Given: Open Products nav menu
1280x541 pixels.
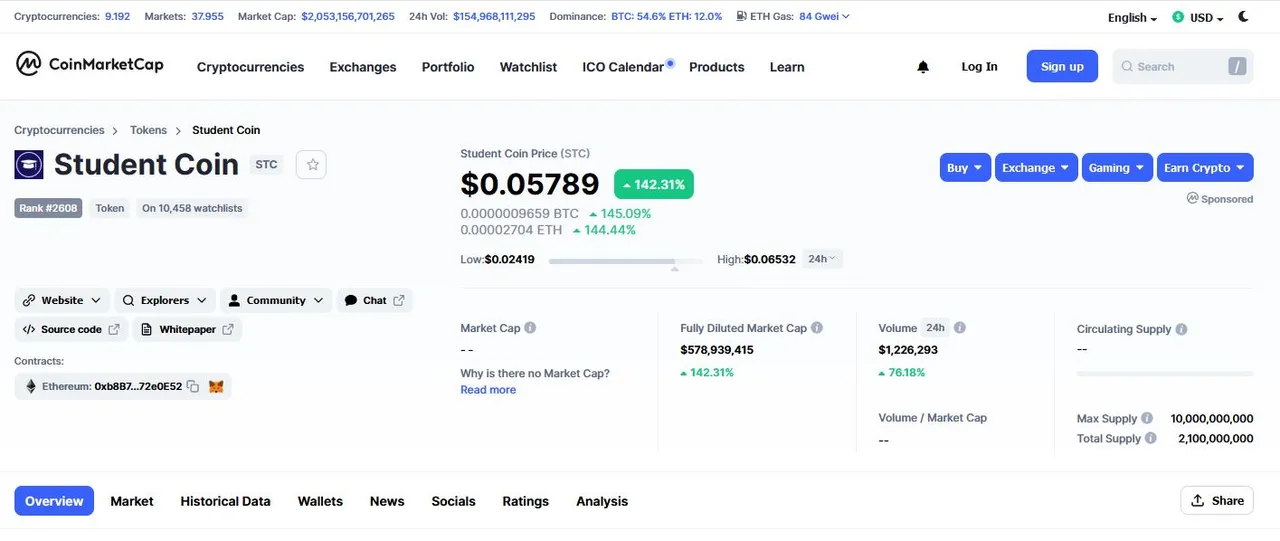Looking at the screenshot, I should pos(717,67).
